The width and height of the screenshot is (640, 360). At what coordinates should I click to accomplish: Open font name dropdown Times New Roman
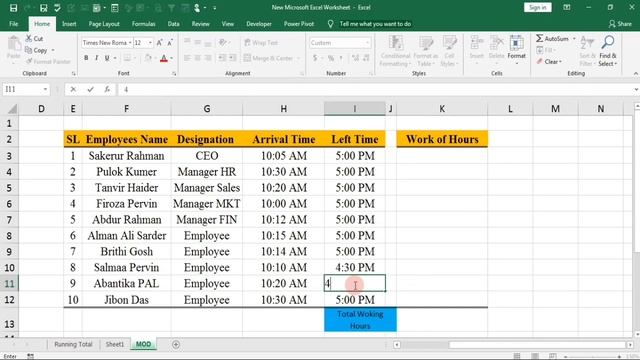tap(130, 43)
